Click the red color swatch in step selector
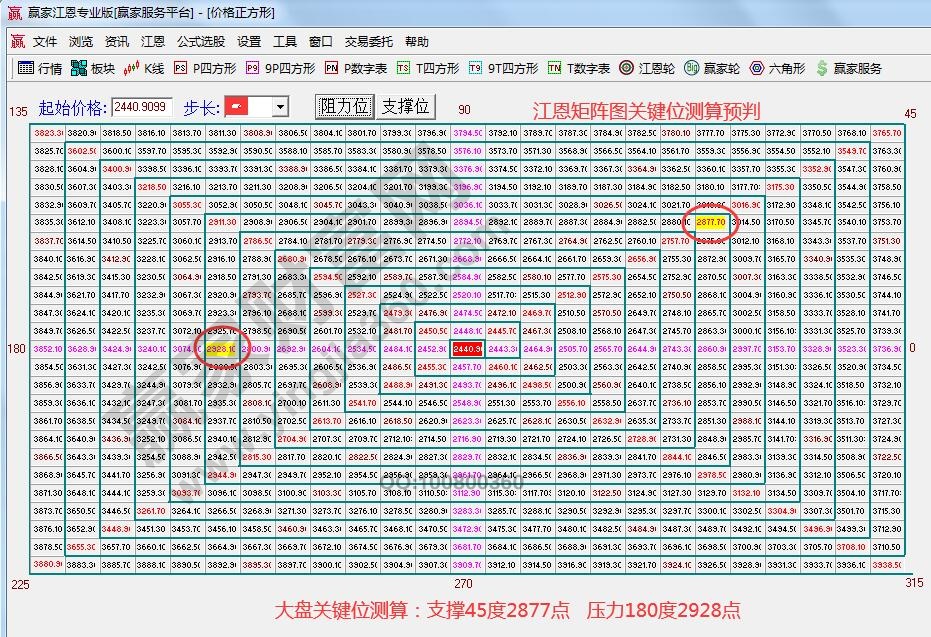The height and width of the screenshot is (637, 931). point(236,105)
